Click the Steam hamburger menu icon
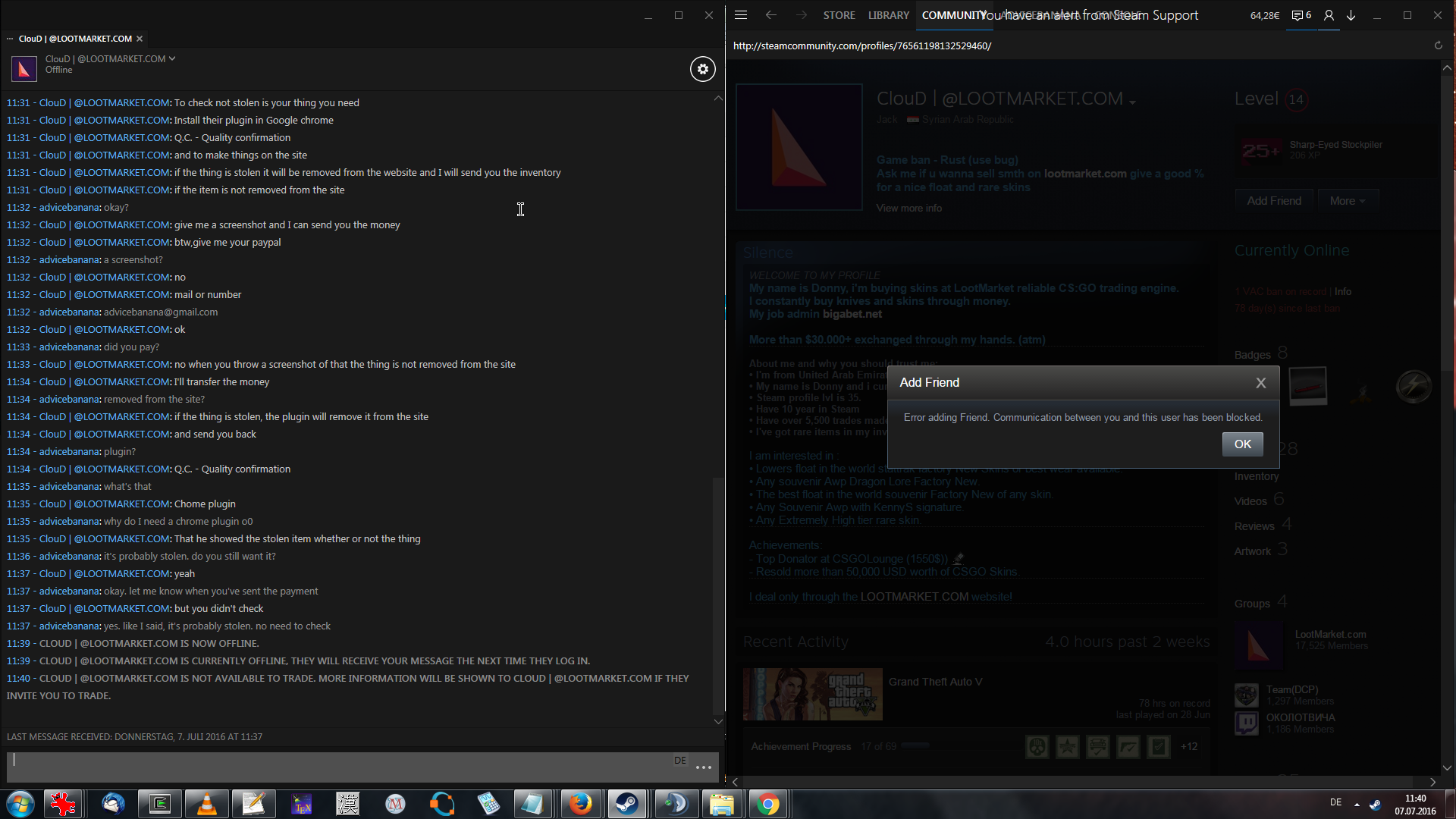The width and height of the screenshot is (1456, 819). click(x=741, y=15)
